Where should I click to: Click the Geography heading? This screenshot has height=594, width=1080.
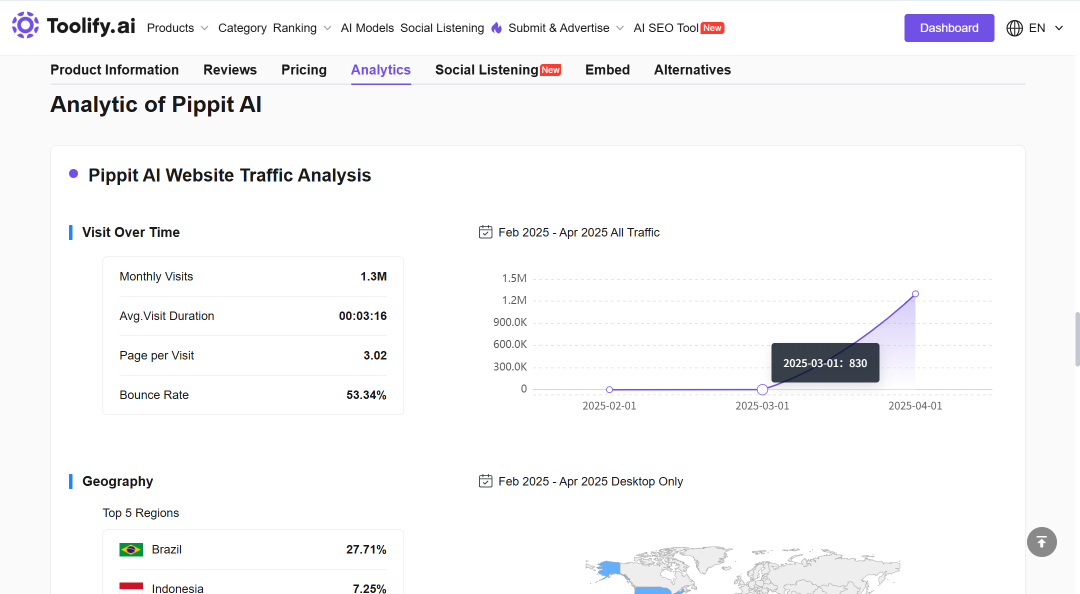click(118, 481)
